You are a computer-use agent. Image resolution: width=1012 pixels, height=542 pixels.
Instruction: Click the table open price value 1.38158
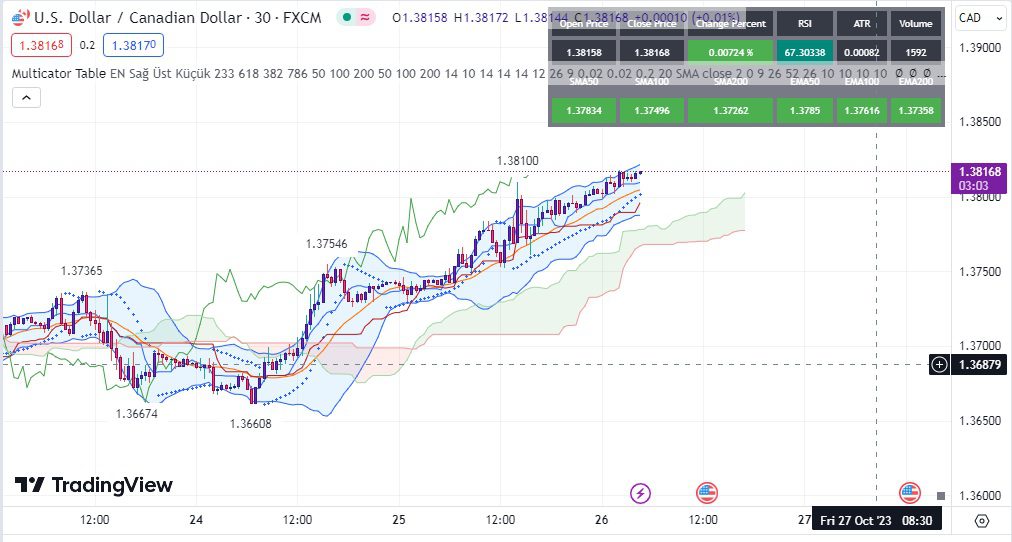(x=584, y=52)
